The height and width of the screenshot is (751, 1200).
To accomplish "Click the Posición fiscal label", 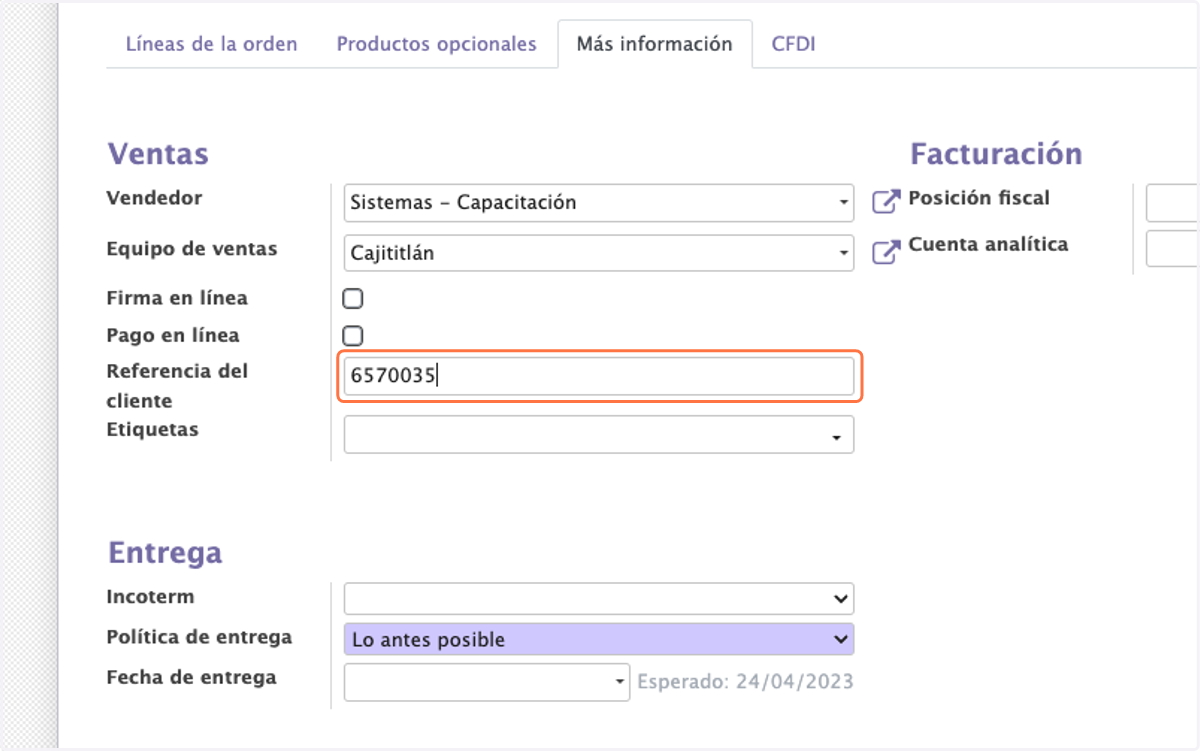I will (979, 198).
